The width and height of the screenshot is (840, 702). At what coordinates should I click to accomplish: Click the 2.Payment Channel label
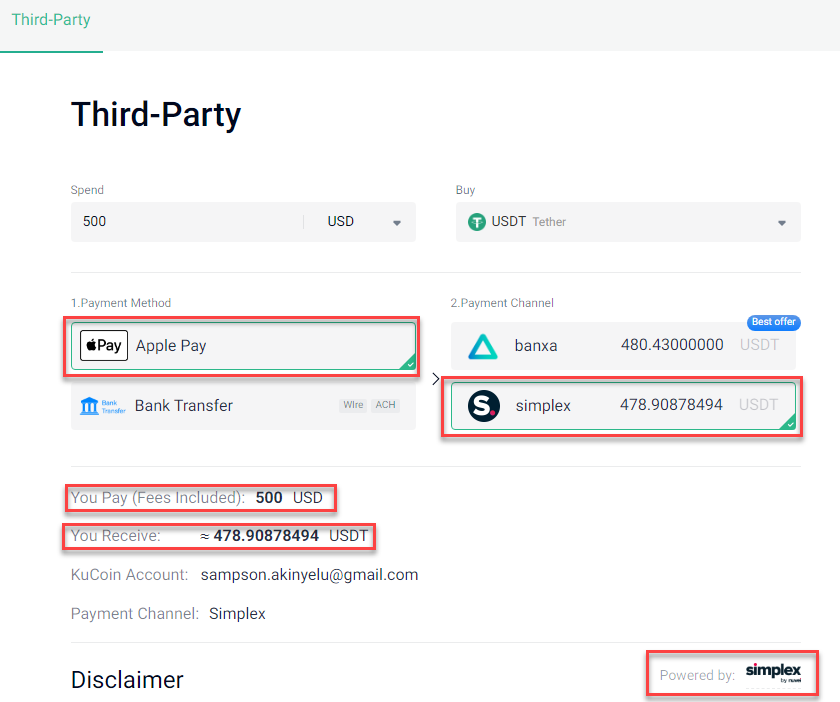(502, 303)
